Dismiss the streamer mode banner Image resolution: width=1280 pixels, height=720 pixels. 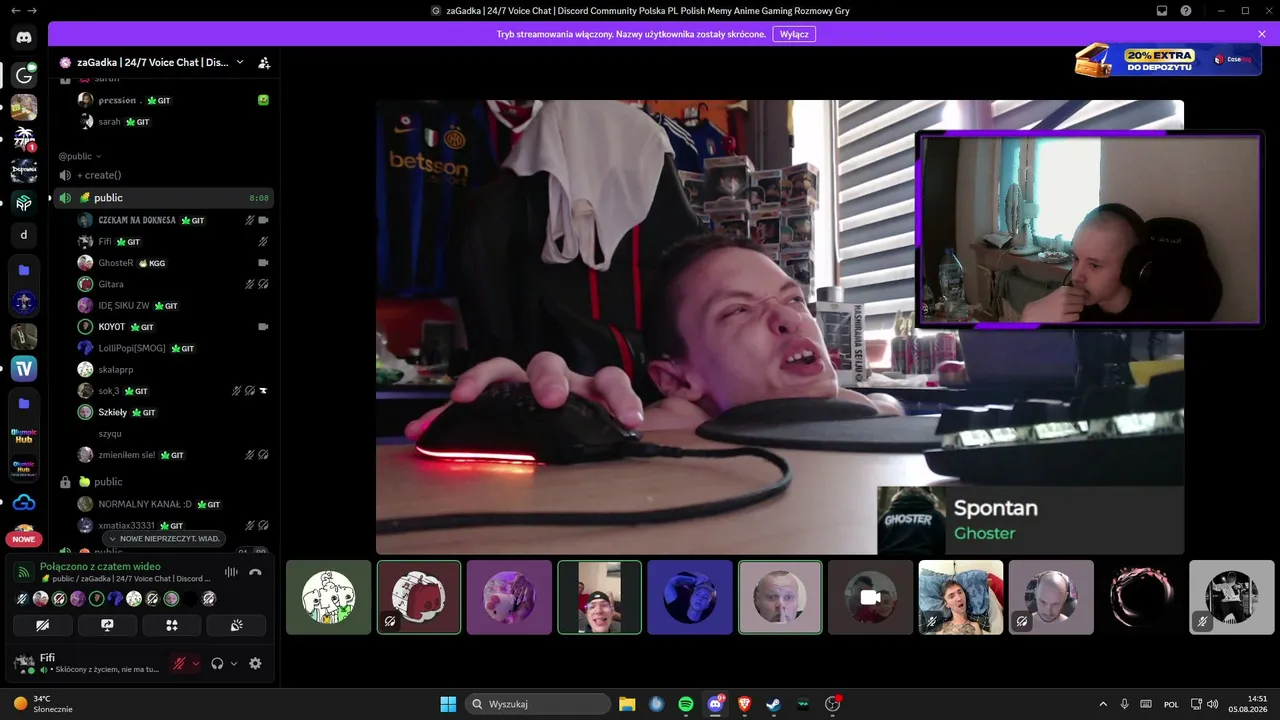tap(1262, 34)
